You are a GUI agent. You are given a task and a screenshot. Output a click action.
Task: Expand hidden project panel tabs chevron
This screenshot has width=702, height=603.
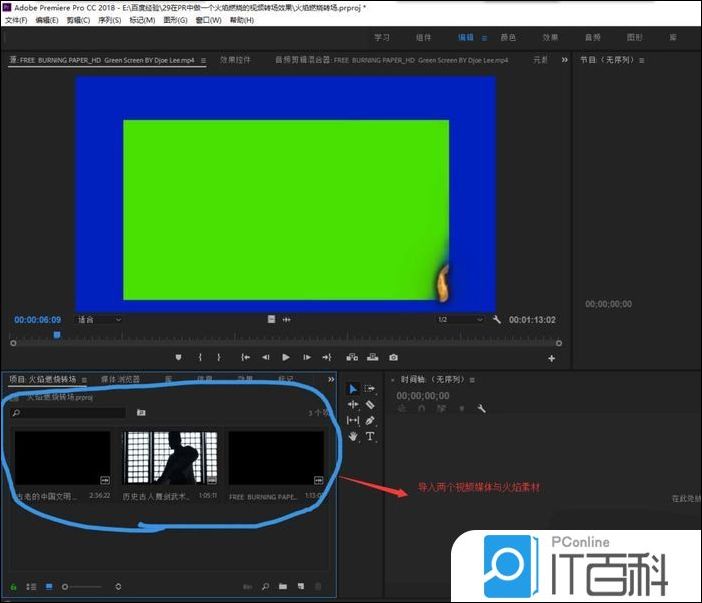point(329,380)
